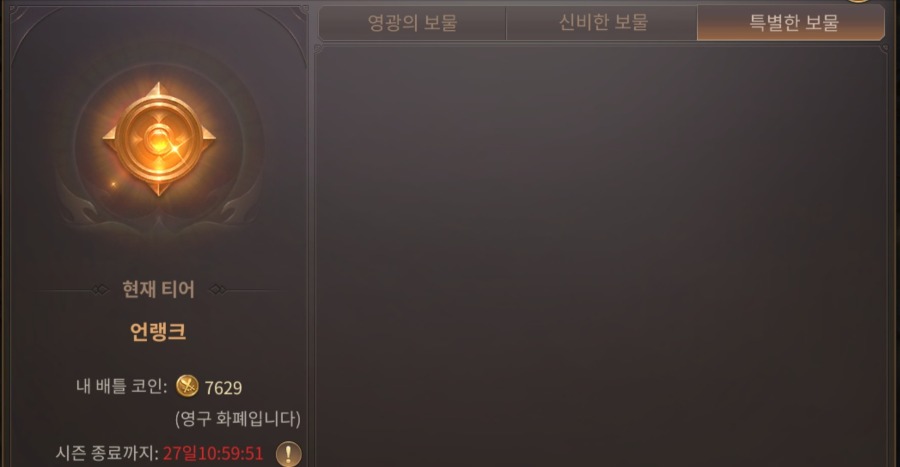Click the gold battle coin icon

[x=187, y=386]
